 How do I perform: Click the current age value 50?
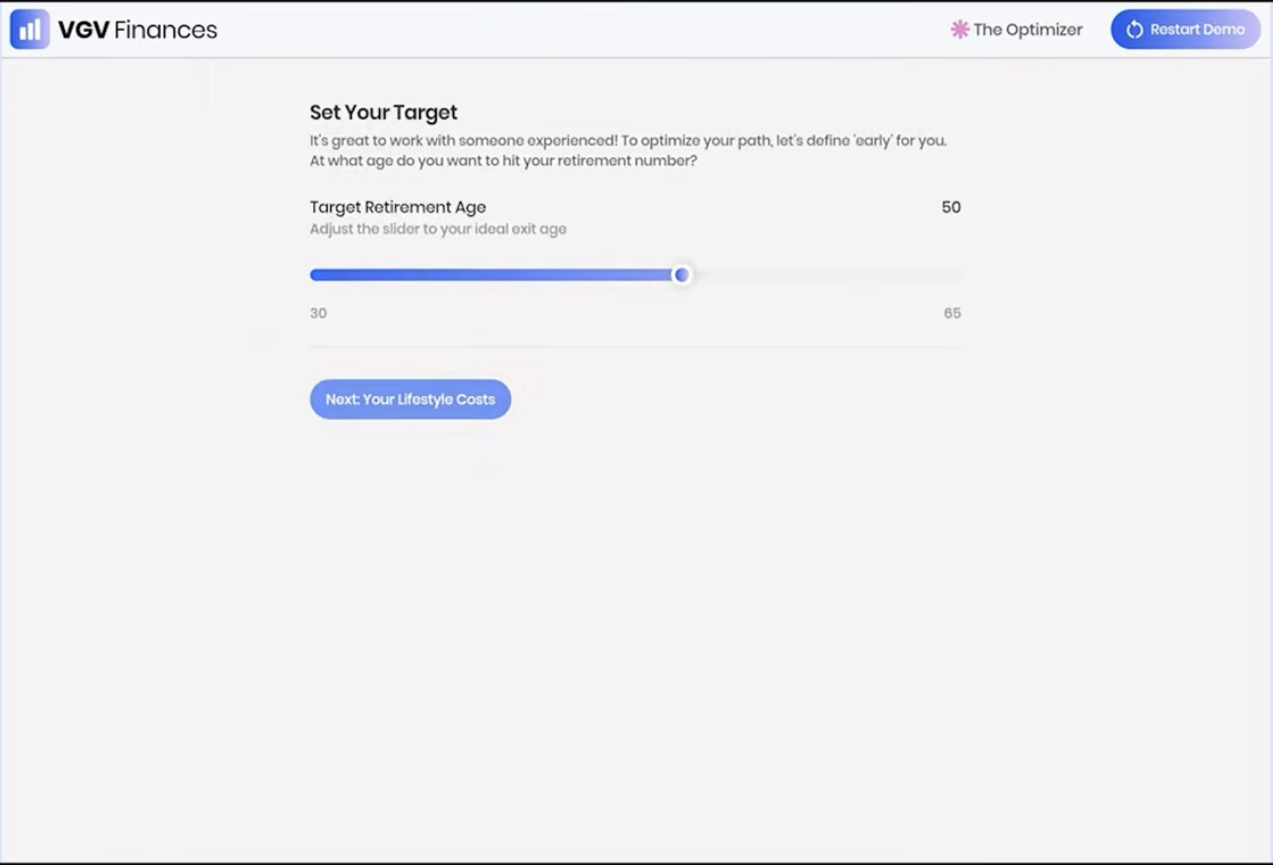(951, 207)
